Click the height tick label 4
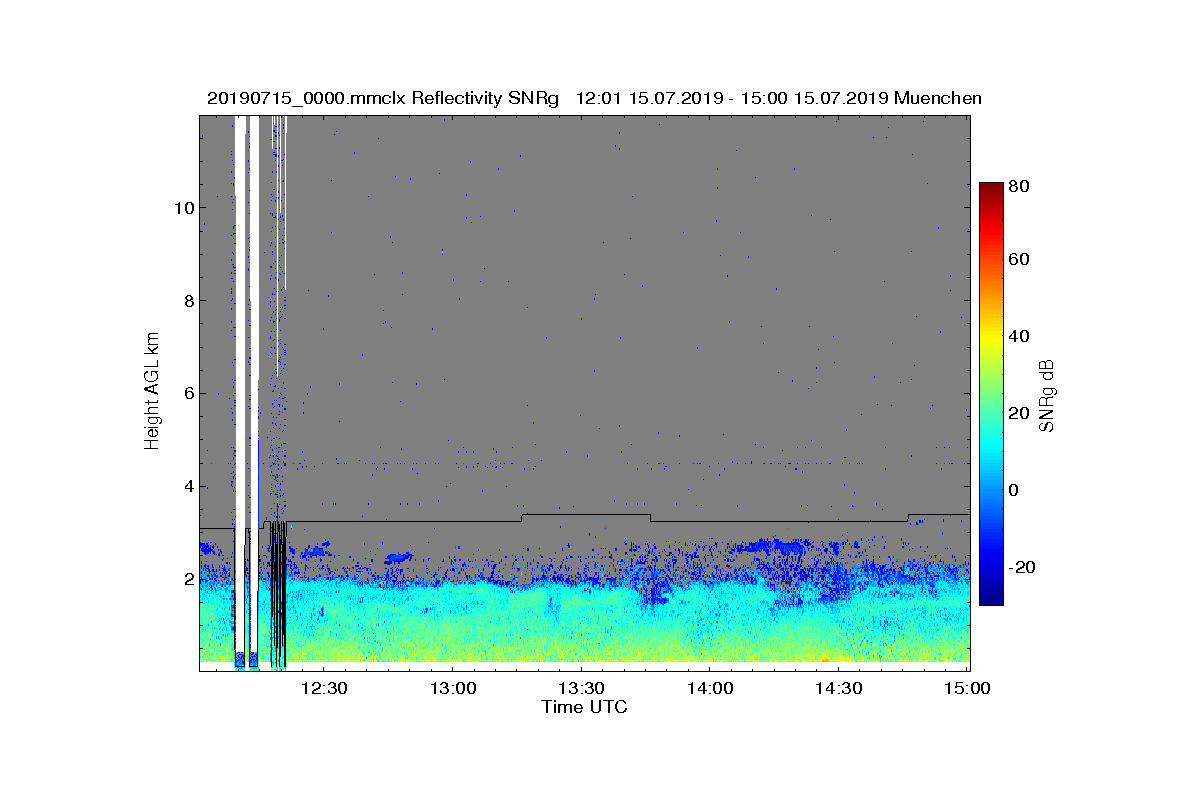Viewport: 1200px width, 800px height. point(187,487)
